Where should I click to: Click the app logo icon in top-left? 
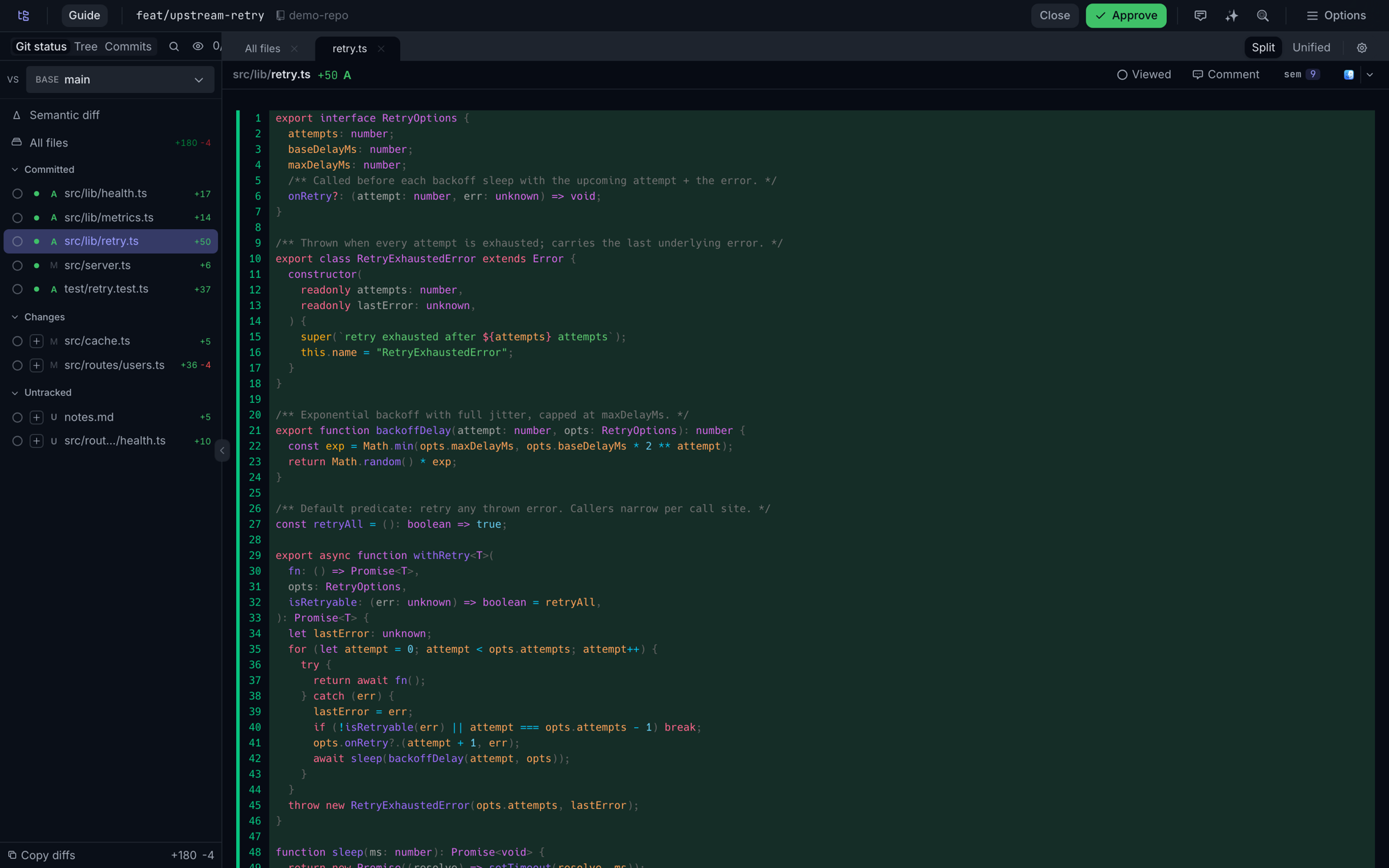(x=24, y=15)
